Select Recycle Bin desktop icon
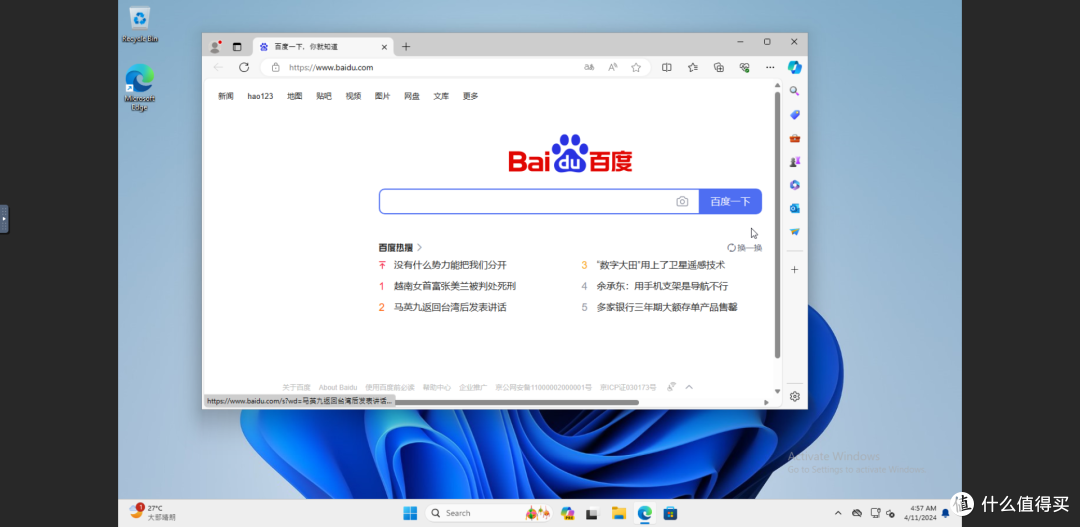The width and height of the screenshot is (1080, 527). click(x=140, y=23)
